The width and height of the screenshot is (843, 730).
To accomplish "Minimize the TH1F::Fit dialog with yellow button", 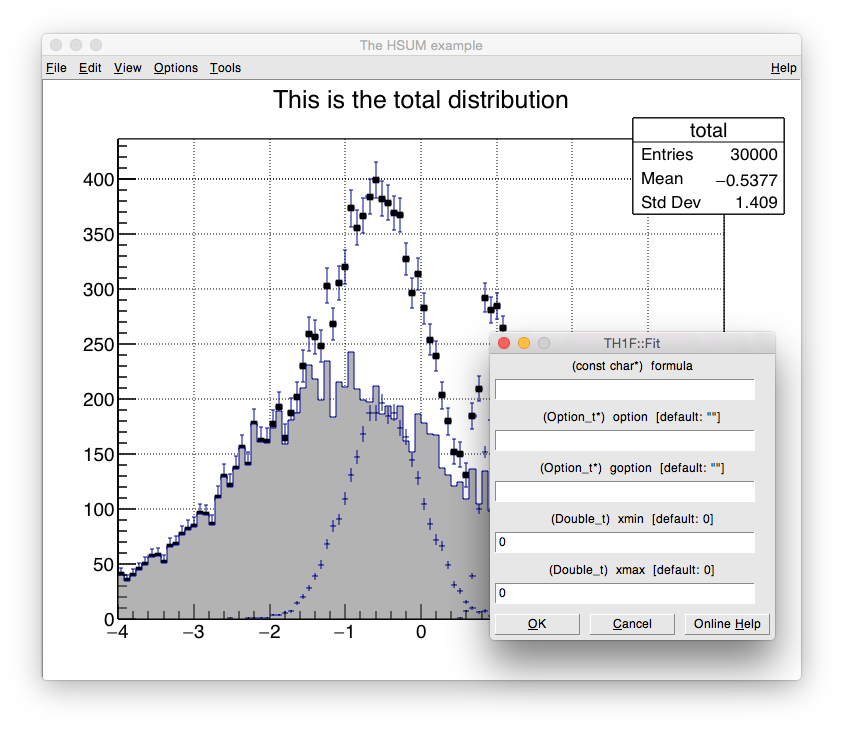I will 524,343.
